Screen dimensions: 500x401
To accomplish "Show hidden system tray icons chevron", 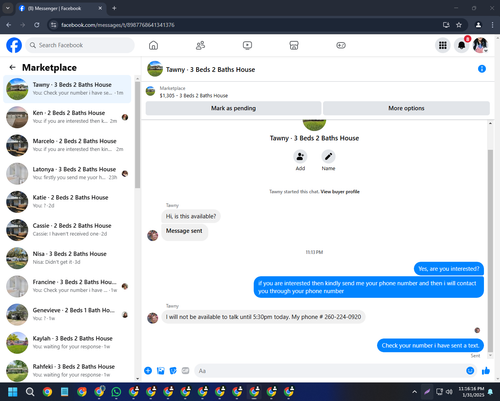I will coord(414,392).
